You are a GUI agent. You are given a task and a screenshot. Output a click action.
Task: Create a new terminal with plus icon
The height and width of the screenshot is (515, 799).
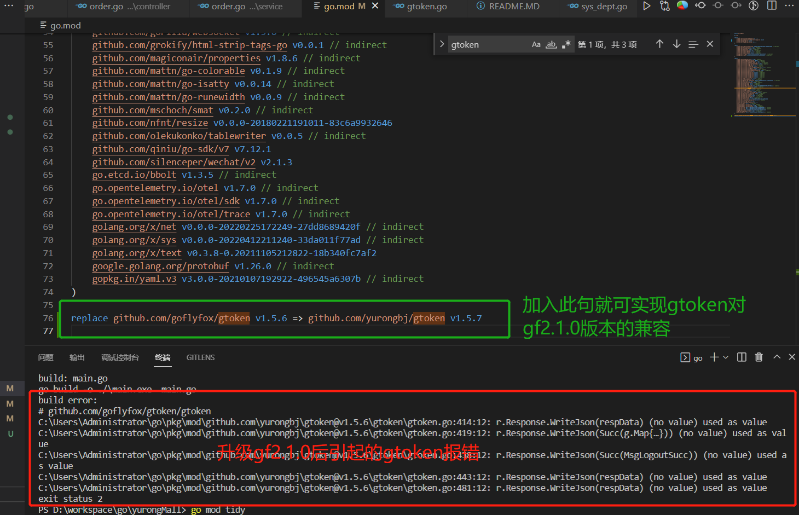[714, 357]
